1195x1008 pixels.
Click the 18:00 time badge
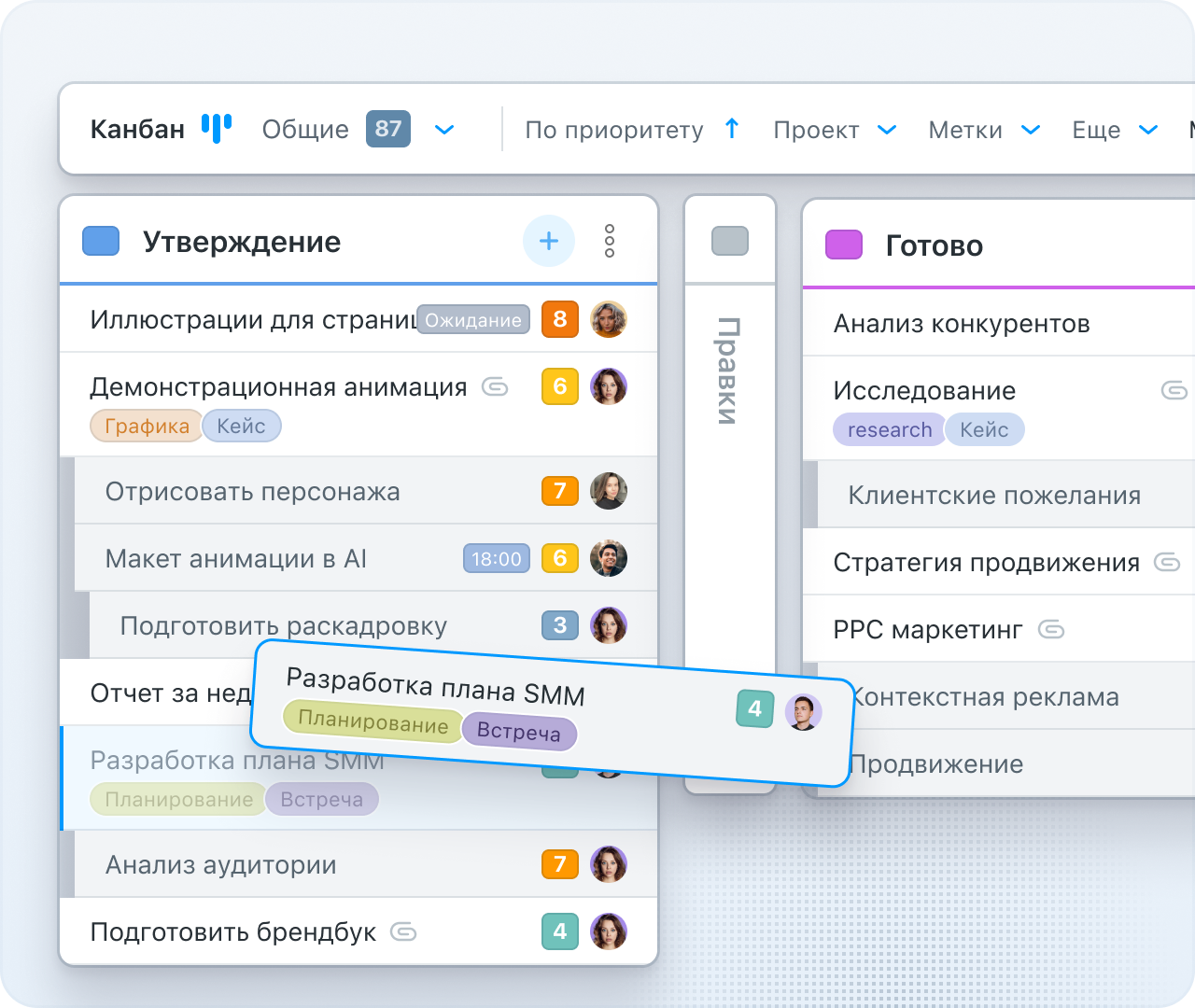click(497, 559)
